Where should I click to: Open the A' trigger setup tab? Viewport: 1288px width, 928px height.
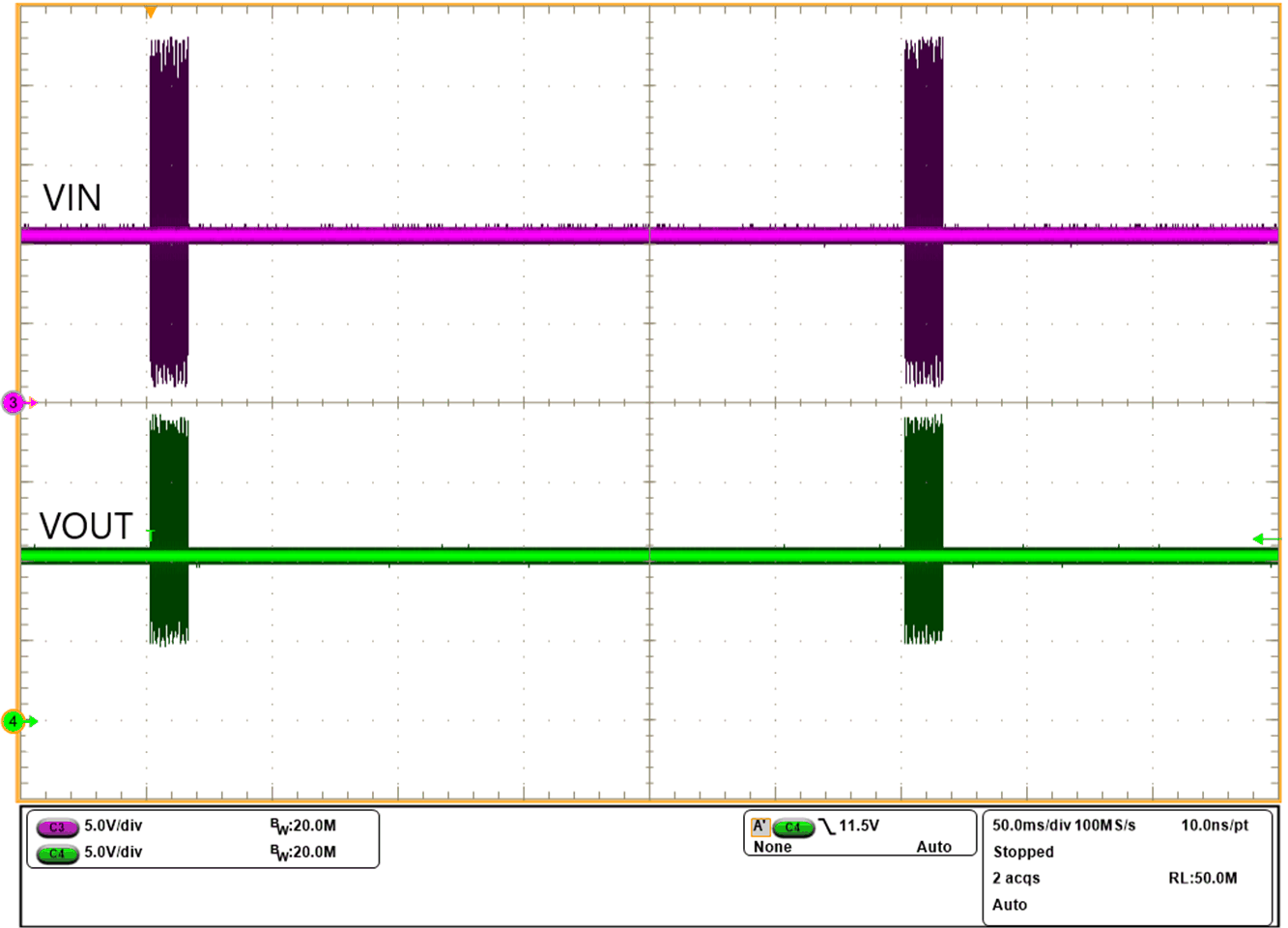coord(759,826)
